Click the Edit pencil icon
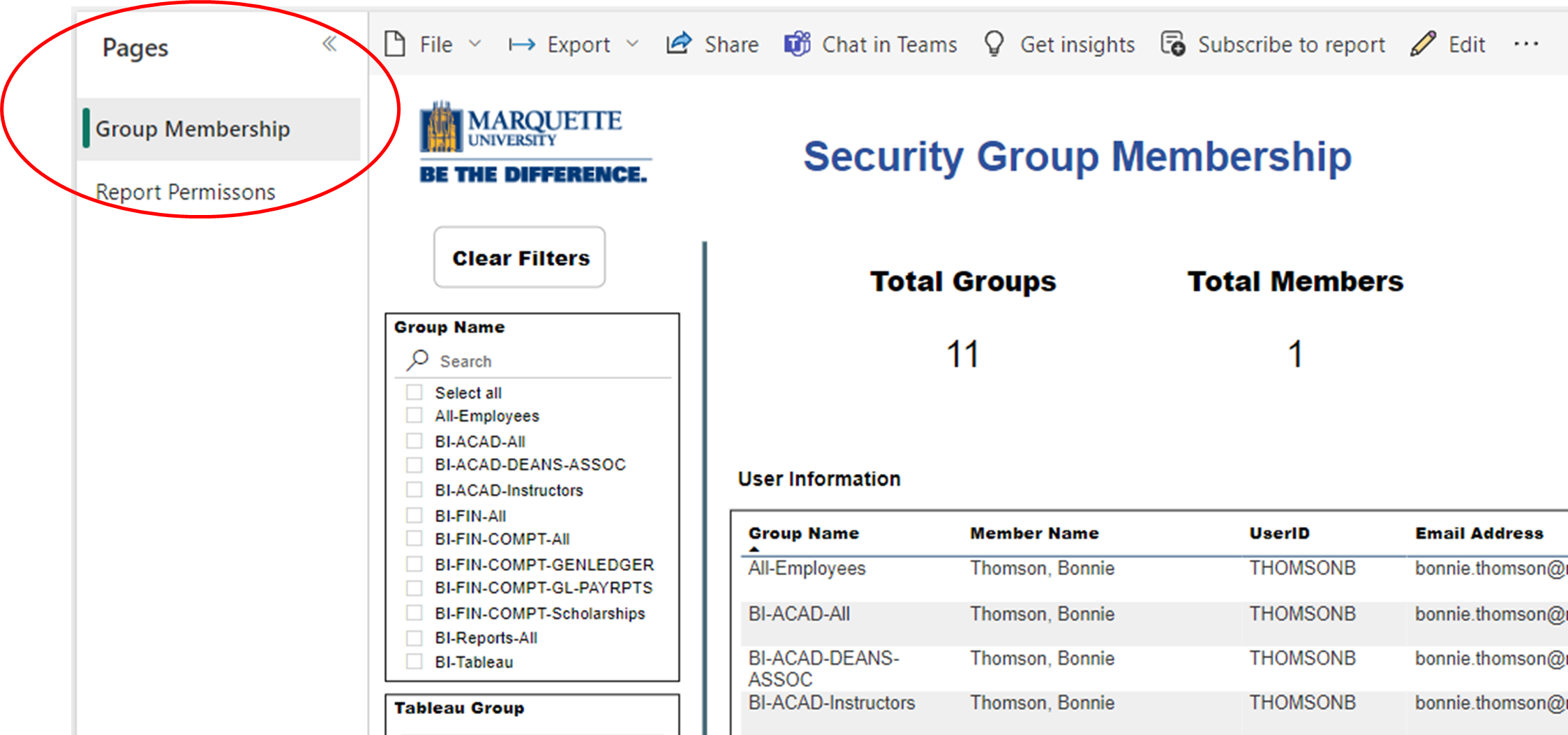This screenshot has width=1568, height=735. click(x=1423, y=44)
